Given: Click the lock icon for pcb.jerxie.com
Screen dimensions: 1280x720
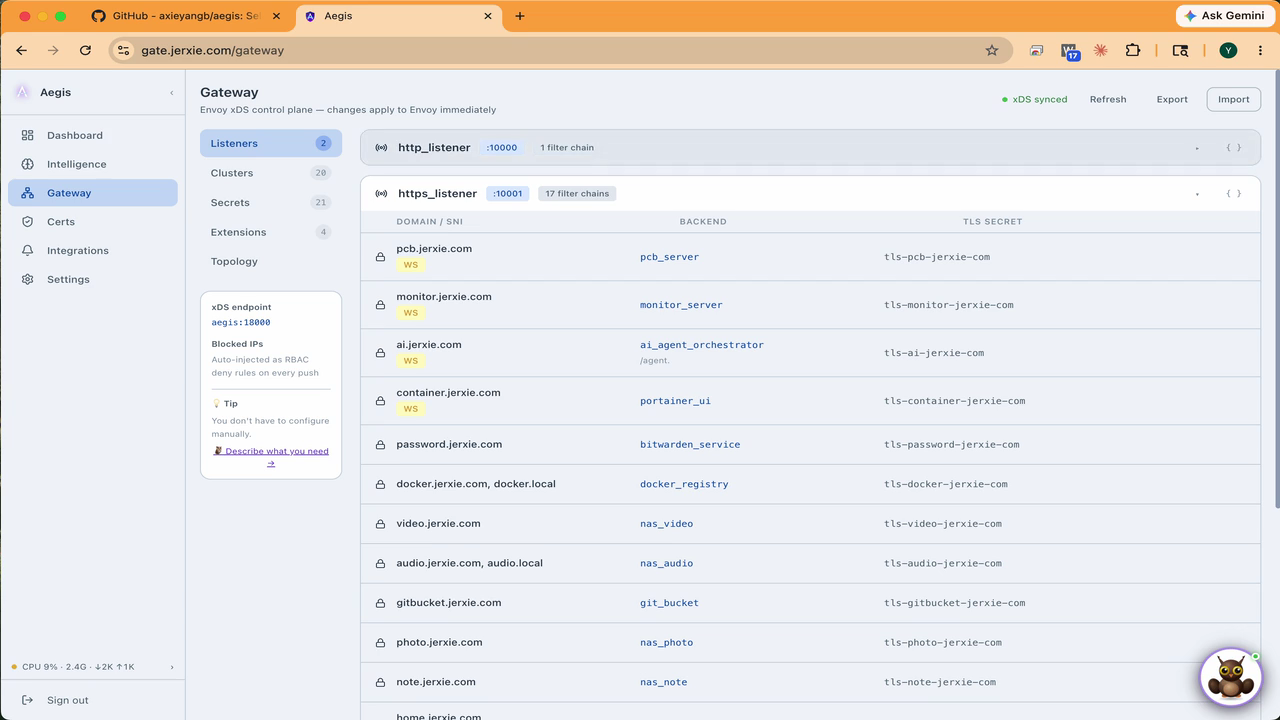Looking at the screenshot, I should pos(380,257).
